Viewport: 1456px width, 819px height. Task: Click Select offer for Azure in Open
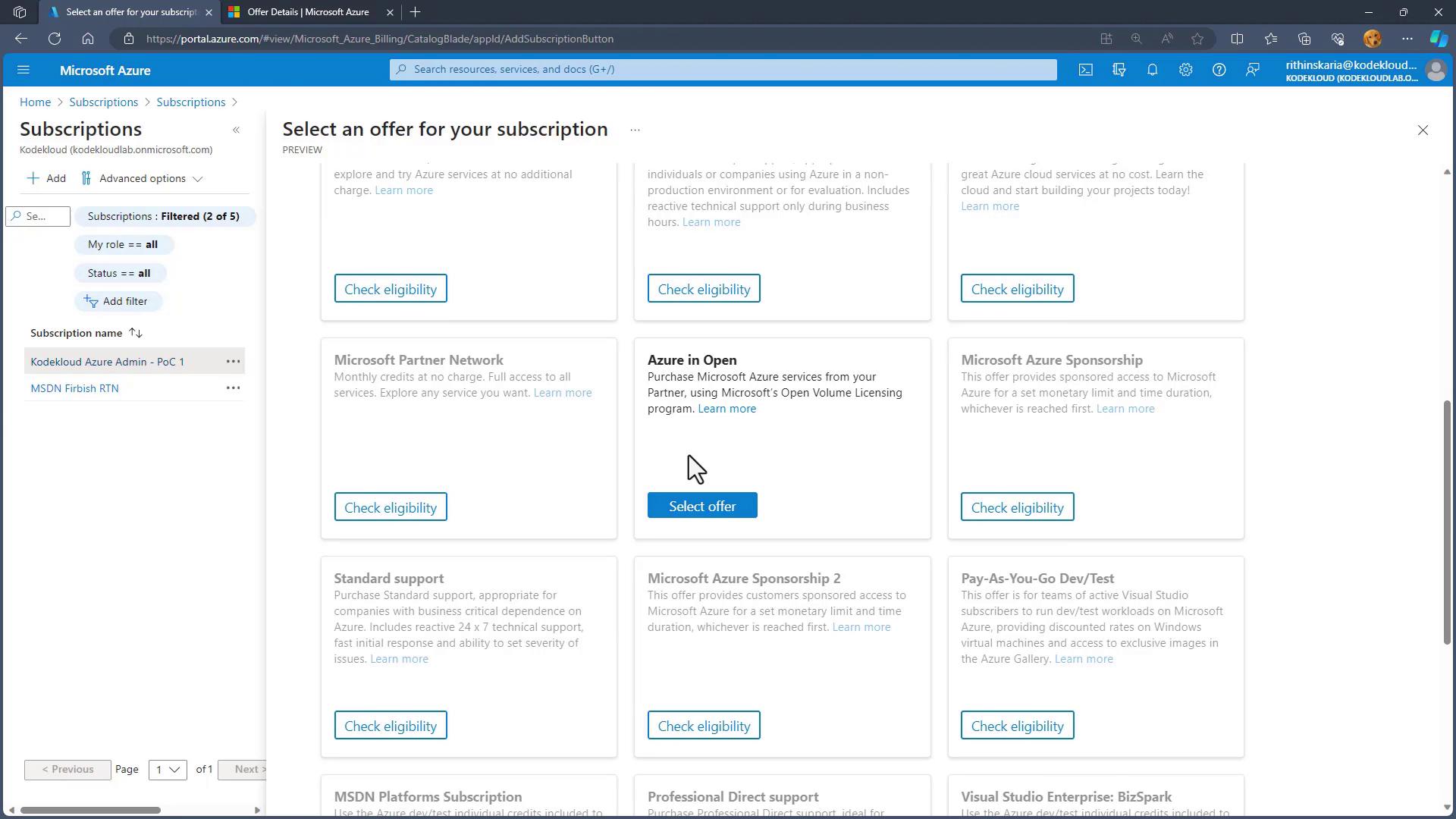pyautogui.click(x=701, y=506)
